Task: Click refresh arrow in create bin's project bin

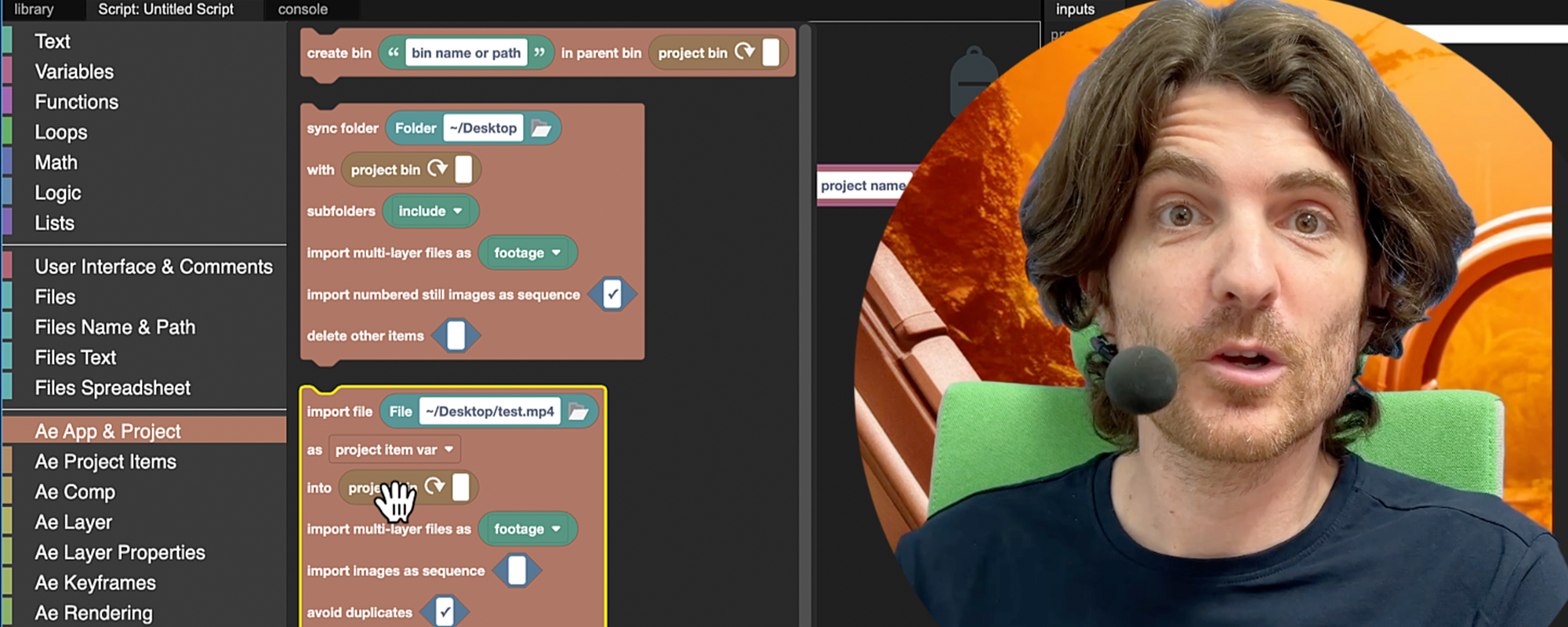Action: pos(744,53)
